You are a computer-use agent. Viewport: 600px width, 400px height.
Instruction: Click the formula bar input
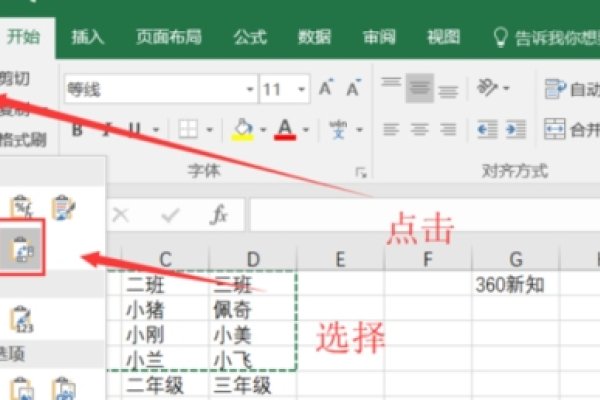425,215
